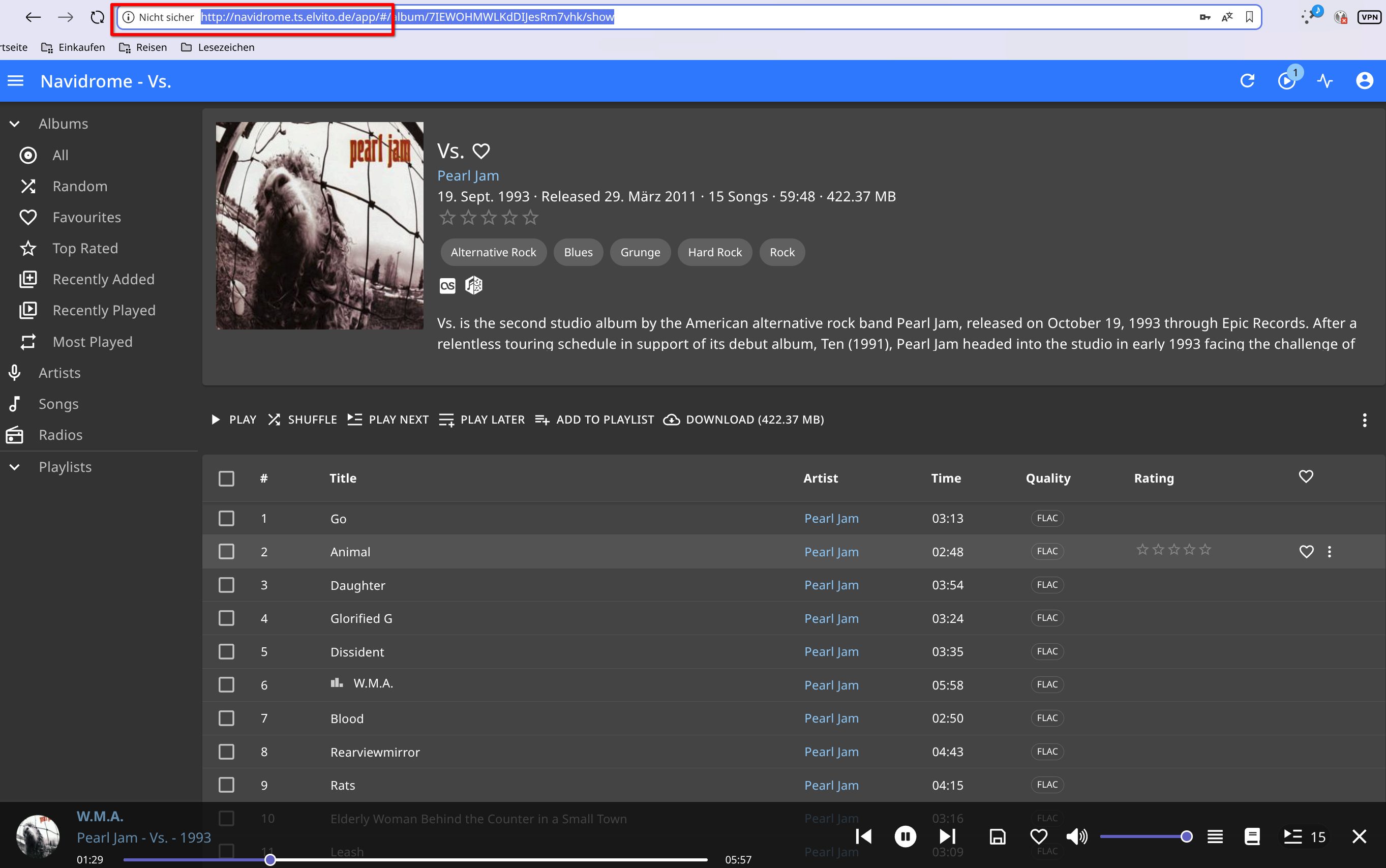Screen dimensions: 1386x868
Task: Click ADD TO PLAYLIST button
Action: click(x=594, y=420)
